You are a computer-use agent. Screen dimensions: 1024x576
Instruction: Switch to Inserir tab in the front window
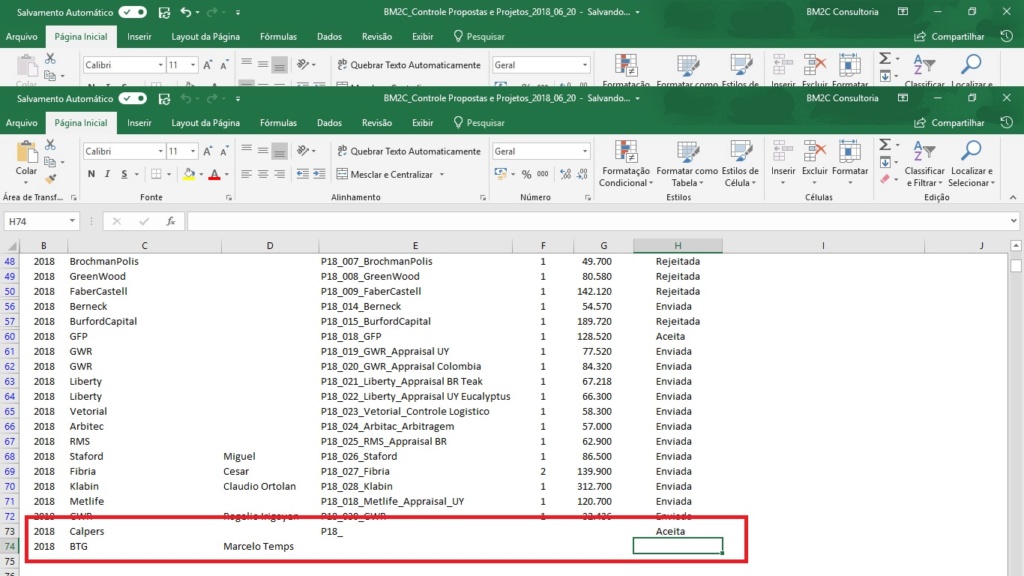click(x=139, y=123)
